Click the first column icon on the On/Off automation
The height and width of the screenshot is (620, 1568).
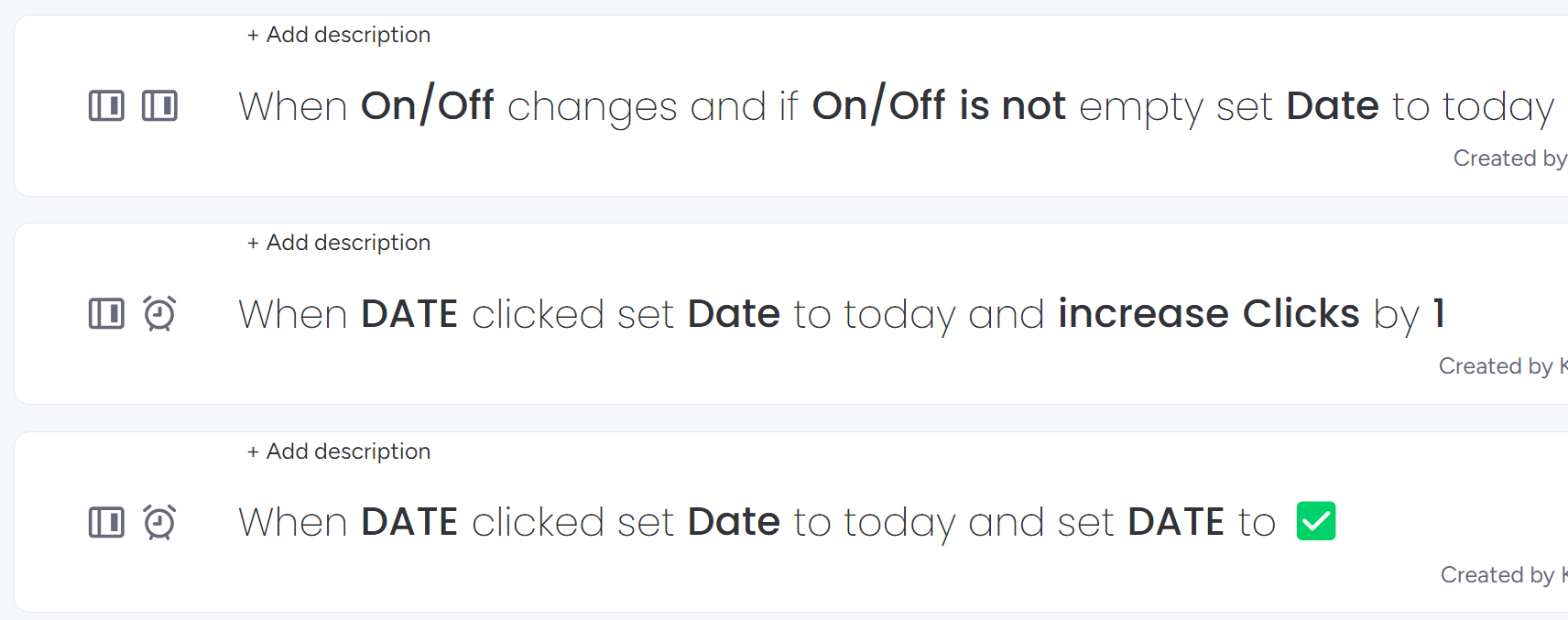[106, 106]
